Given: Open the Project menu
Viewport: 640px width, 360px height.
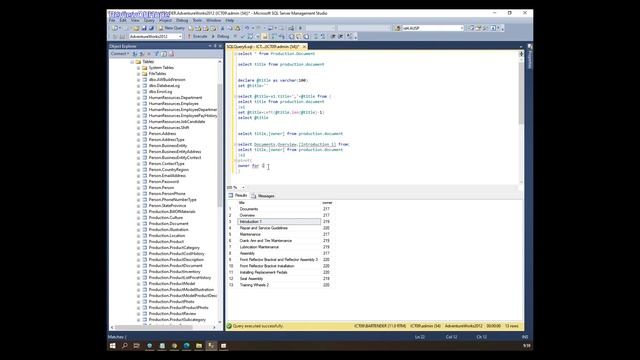Looking at the screenshot, I should point(165,20).
